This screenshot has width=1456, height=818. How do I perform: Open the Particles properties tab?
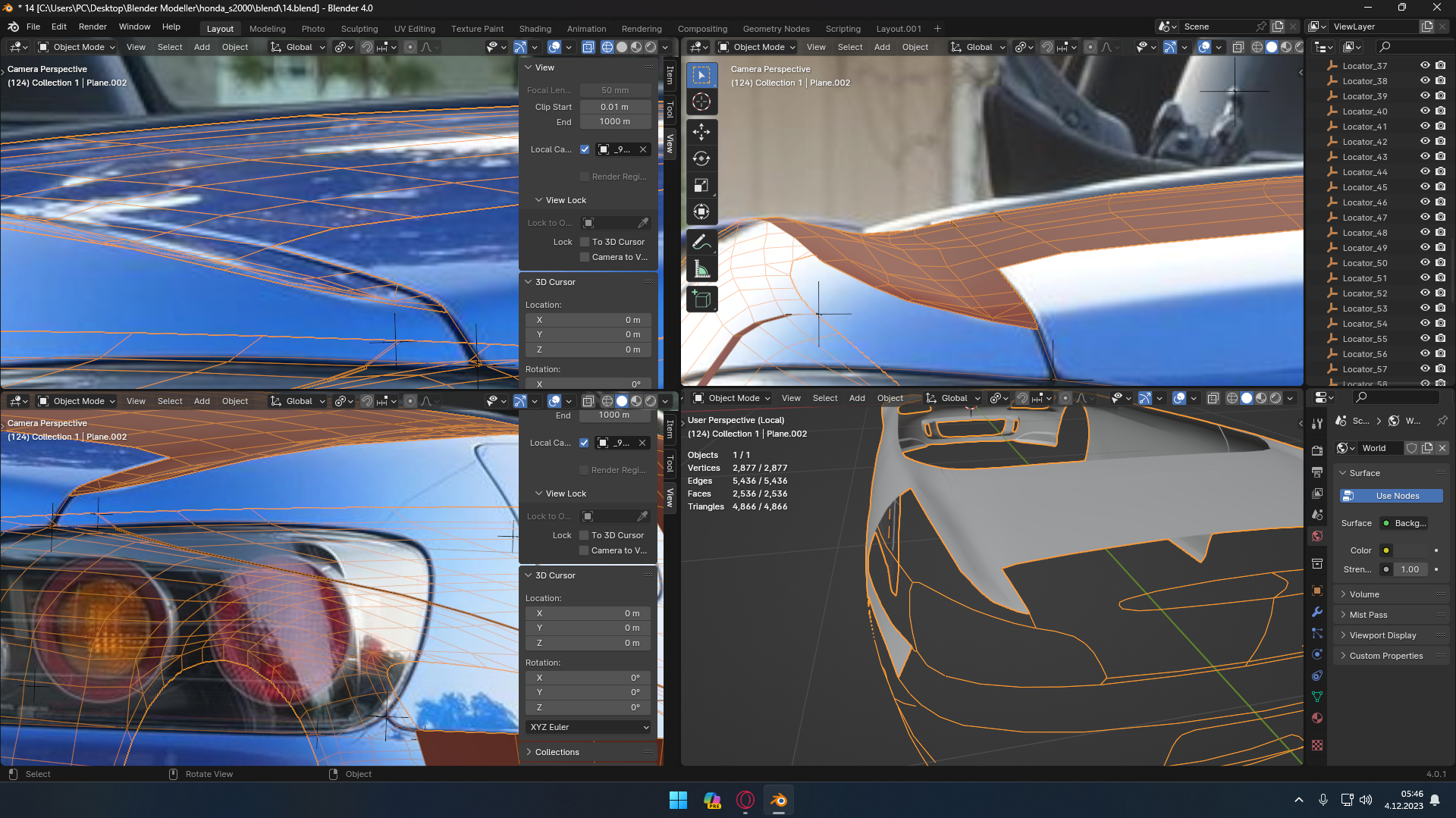click(1317, 633)
